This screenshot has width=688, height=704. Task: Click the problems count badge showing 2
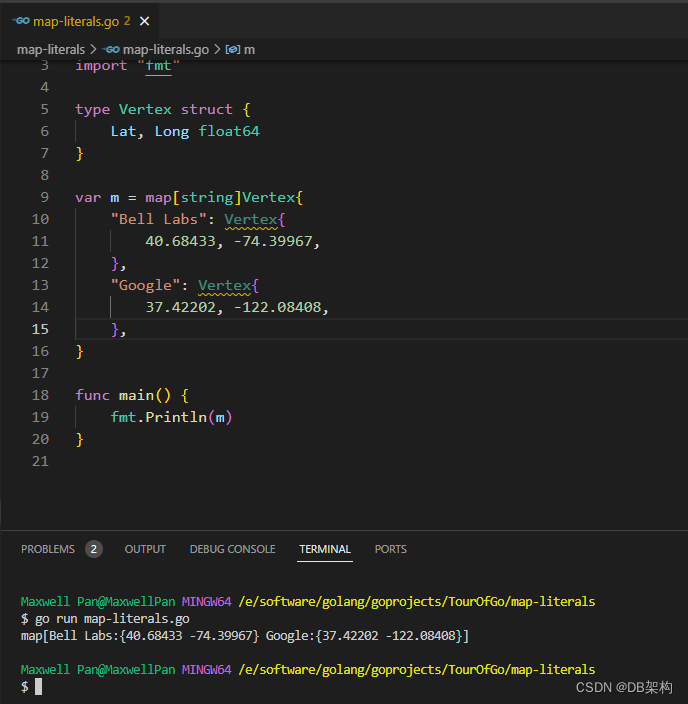[93, 549]
